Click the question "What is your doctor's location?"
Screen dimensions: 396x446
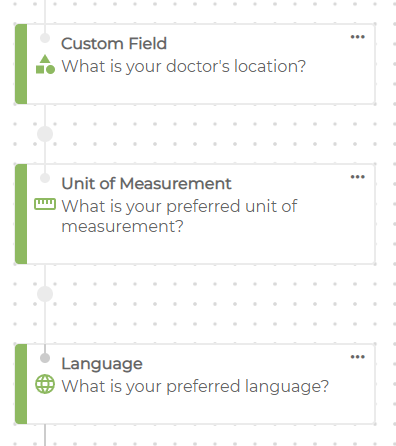click(x=184, y=66)
